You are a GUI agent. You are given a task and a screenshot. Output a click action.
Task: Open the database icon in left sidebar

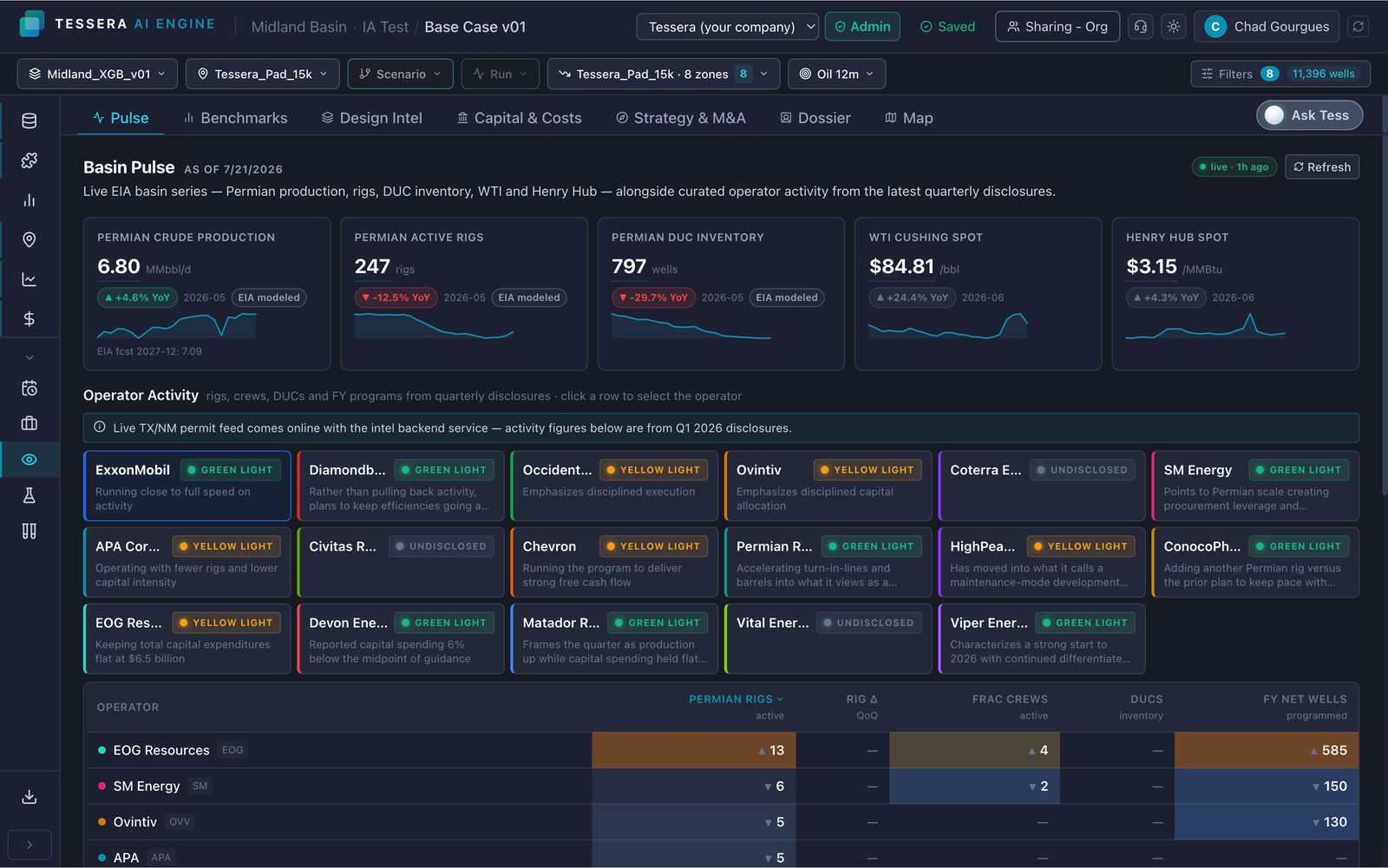tap(29, 121)
